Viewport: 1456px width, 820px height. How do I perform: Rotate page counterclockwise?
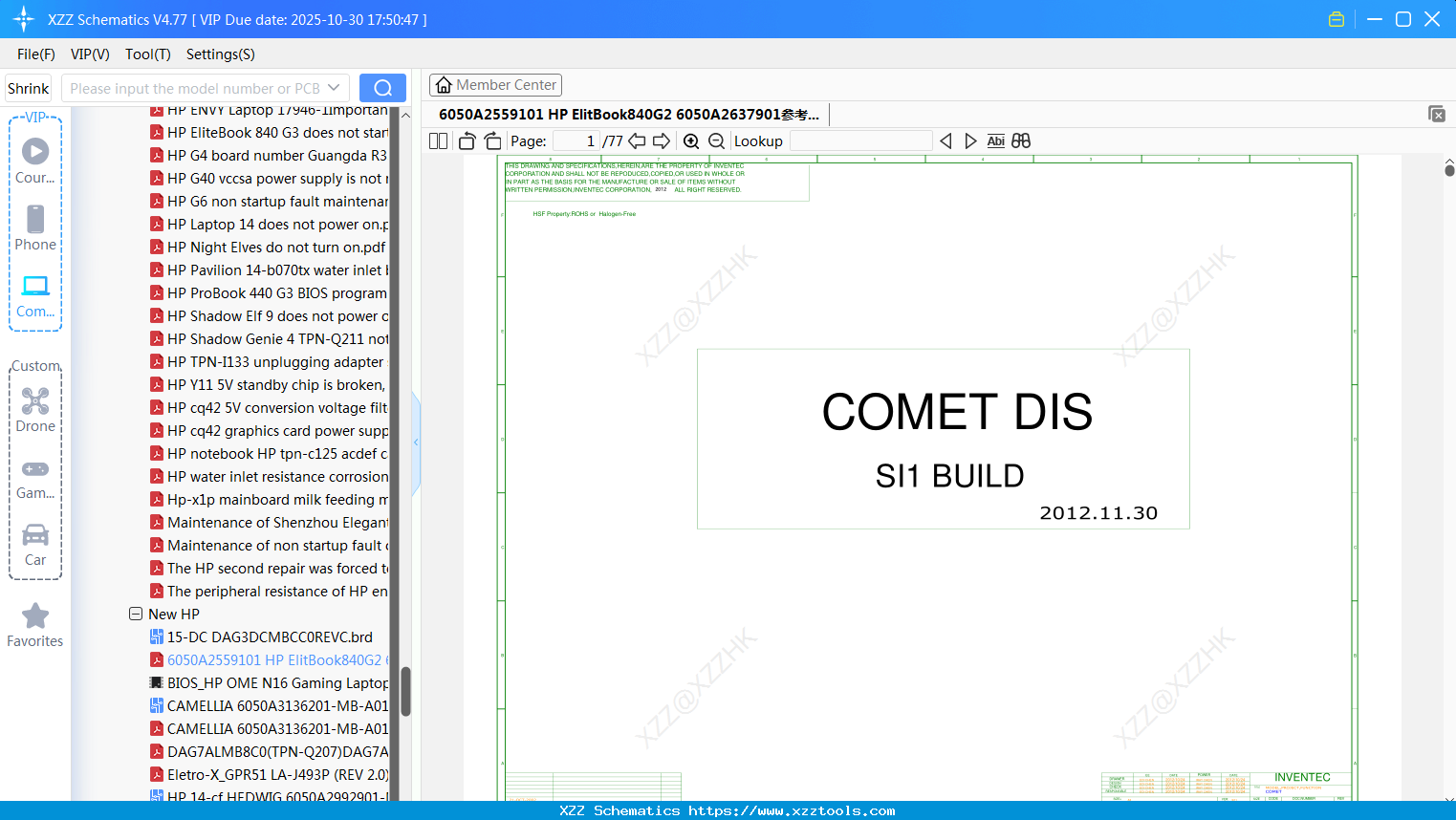[467, 141]
